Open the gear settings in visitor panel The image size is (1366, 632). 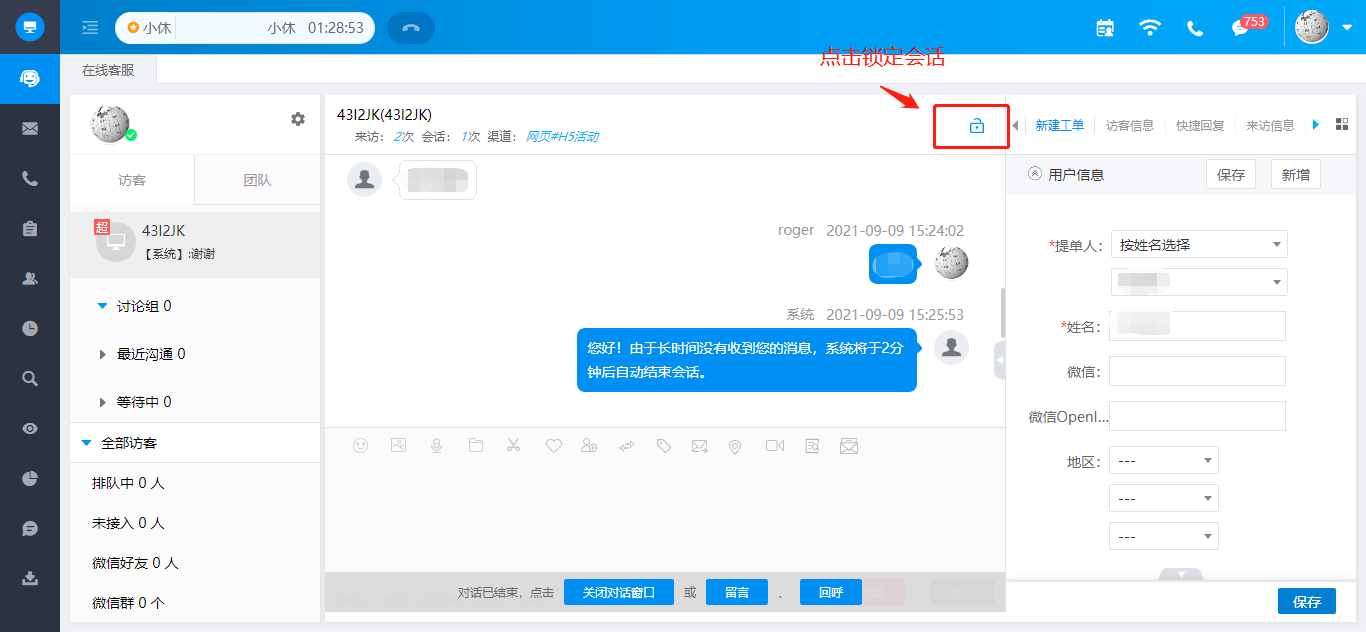(x=298, y=119)
